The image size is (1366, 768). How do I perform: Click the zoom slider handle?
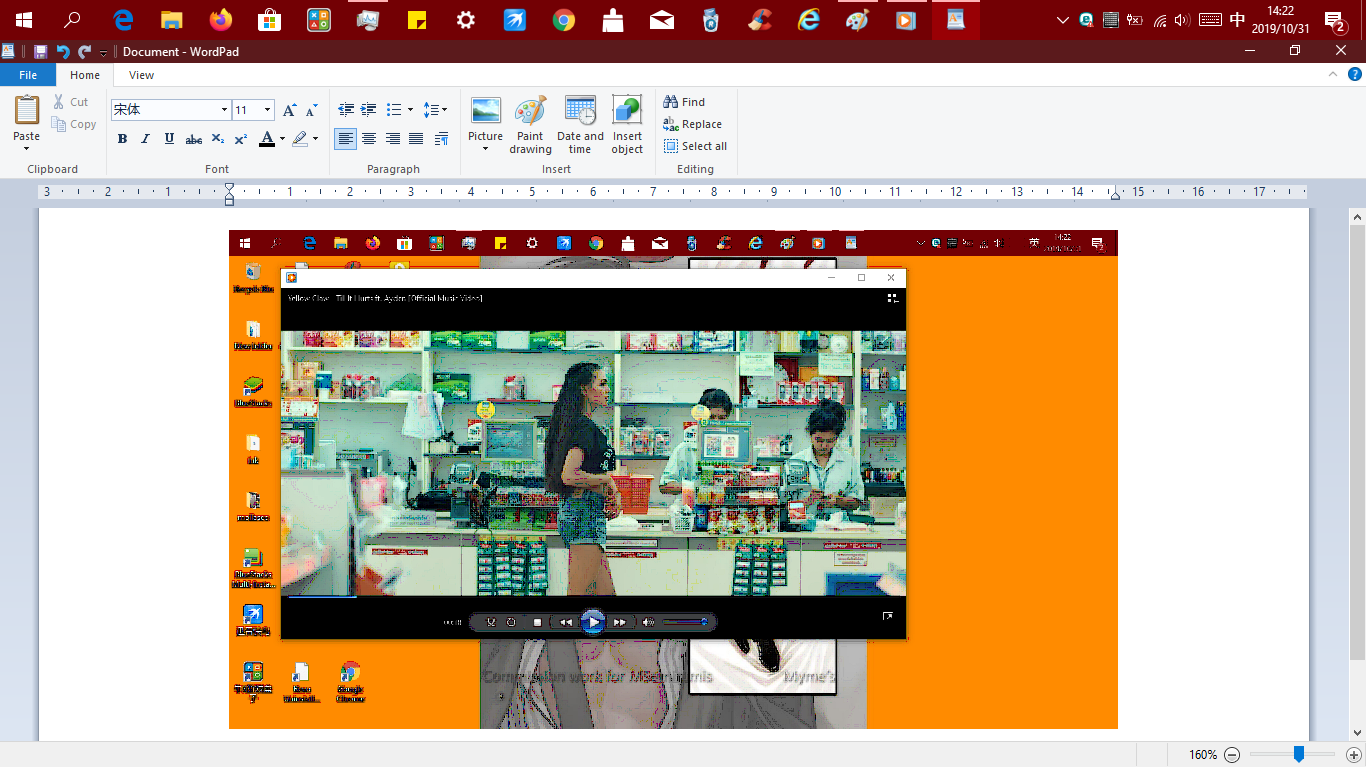tap(1299, 754)
